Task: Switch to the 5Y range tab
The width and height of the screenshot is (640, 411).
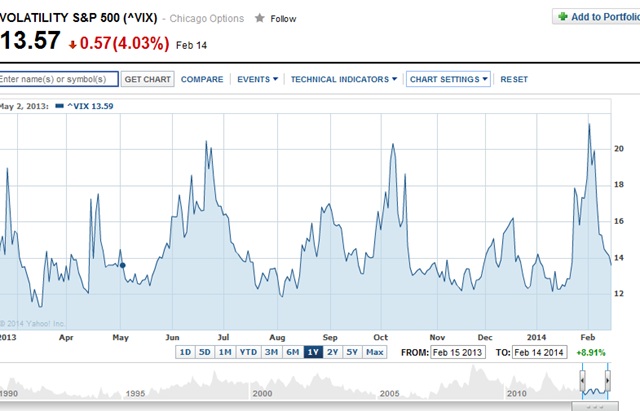Action: point(352,352)
